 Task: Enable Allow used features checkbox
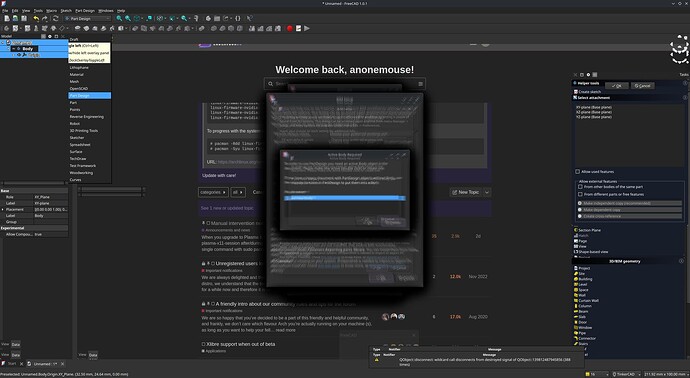[577, 172]
